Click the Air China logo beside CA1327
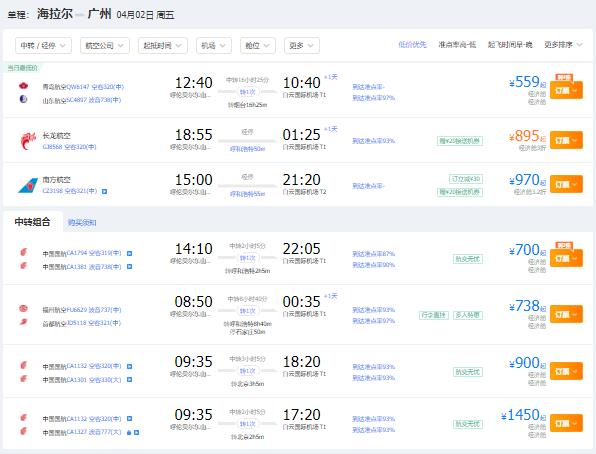Viewport: 596px width, 454px height. pyautogui.click(x=24, y=431)
